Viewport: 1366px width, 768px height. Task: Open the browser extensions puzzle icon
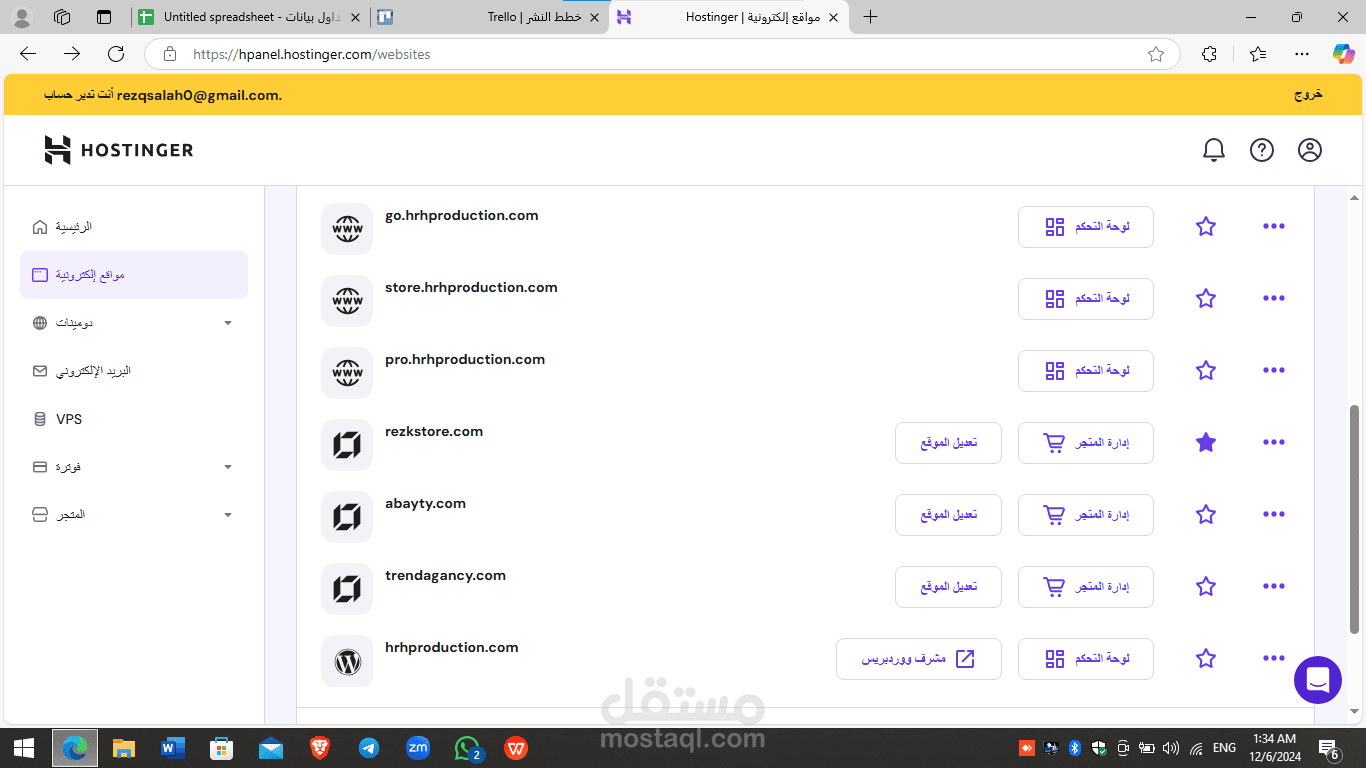pyautogui.click(x=1209, y=54)
